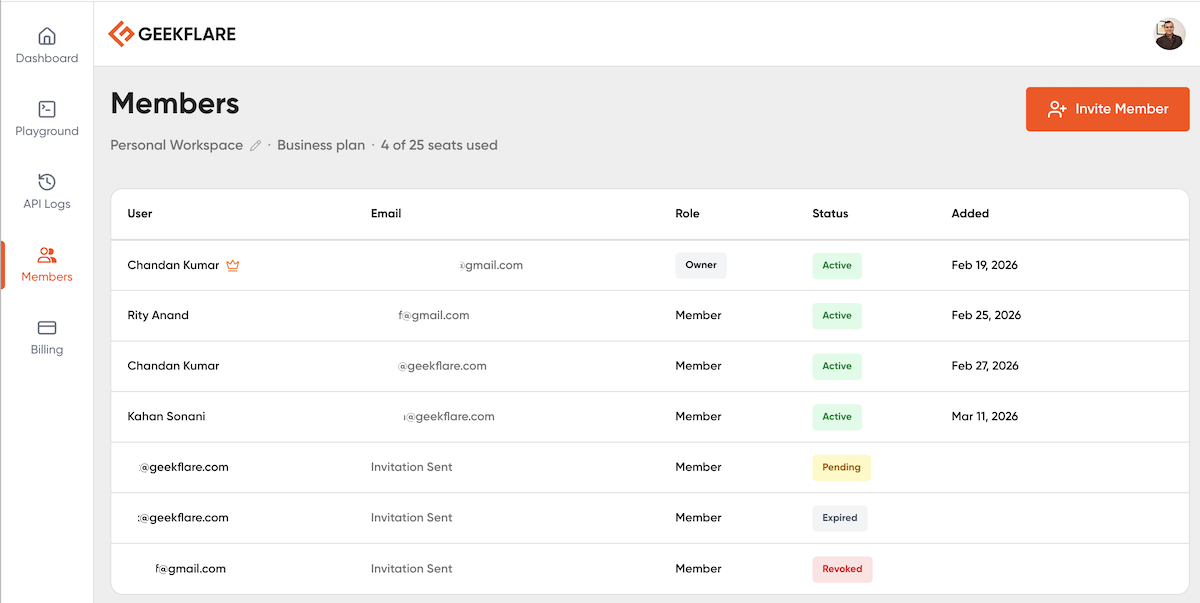Click the Geekflare logo

[172, 34]
